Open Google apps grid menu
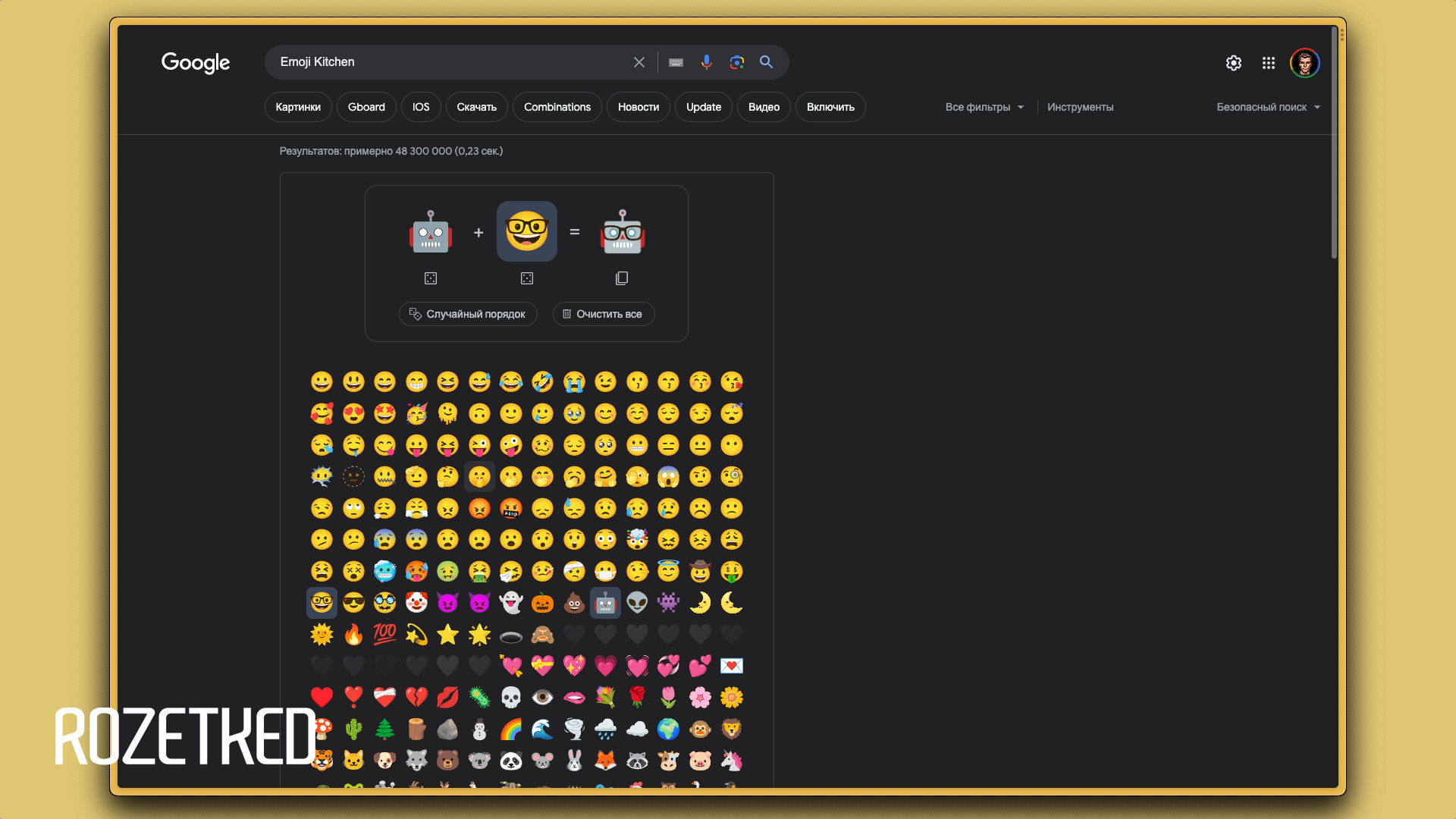This screenshot has height=819, width=1456. point(1269,63)
